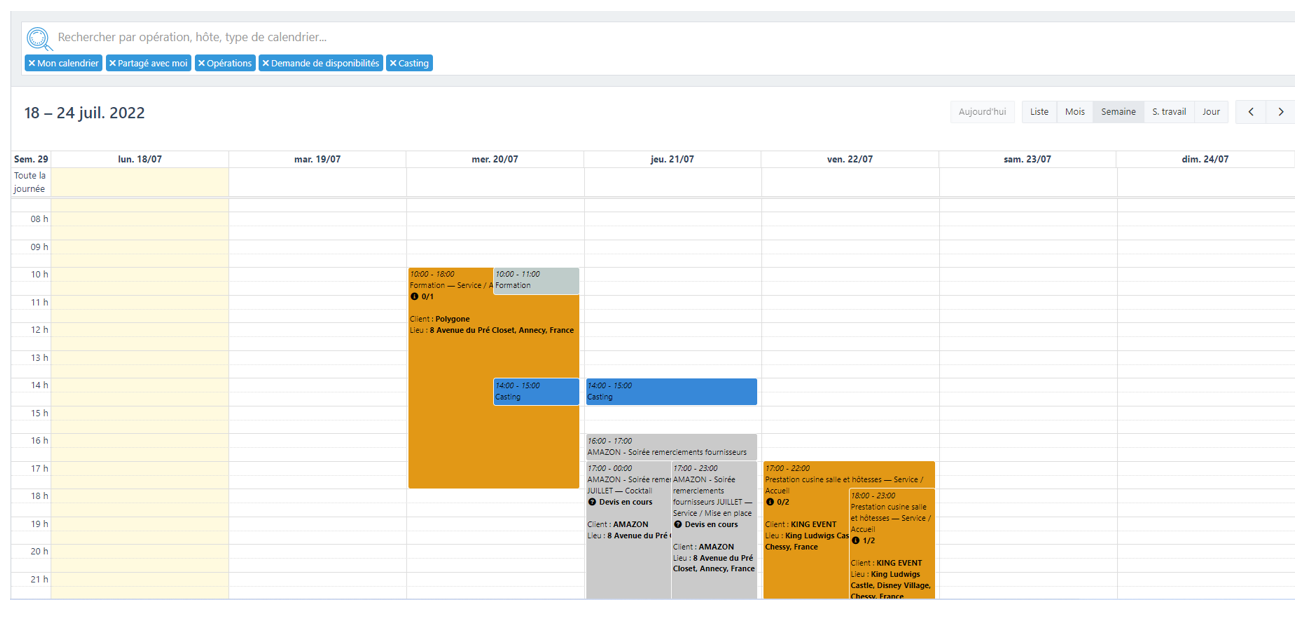Open the 16:00 AMAZON Soirée event
The height and width of the screenshot is (620, 1313).
click(671, 447)
